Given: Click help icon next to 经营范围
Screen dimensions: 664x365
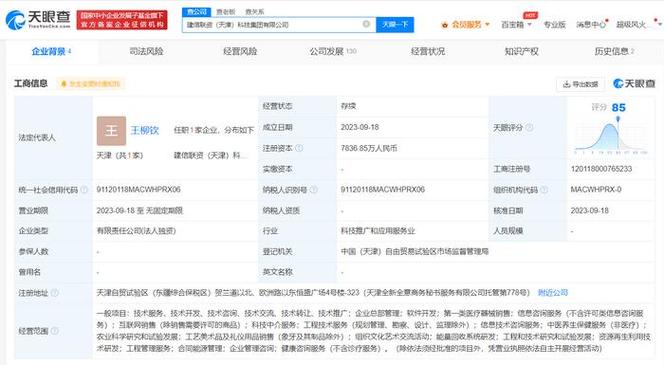Looking at the screenshot, I should tap(55, 331).
